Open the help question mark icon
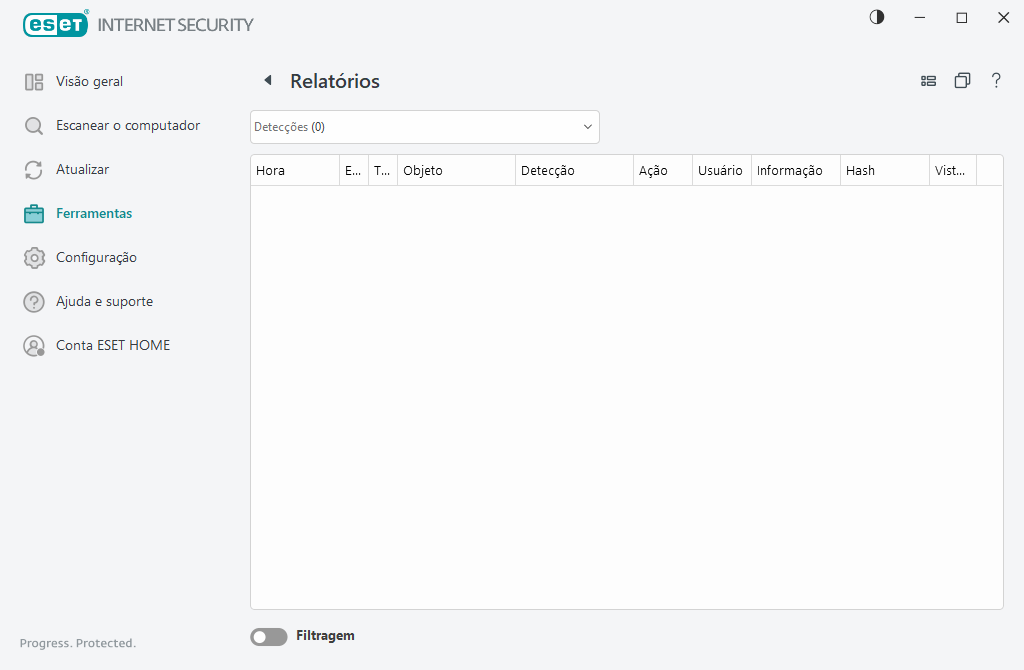This screenshot has width=1024, height=670. coord(996,81)
